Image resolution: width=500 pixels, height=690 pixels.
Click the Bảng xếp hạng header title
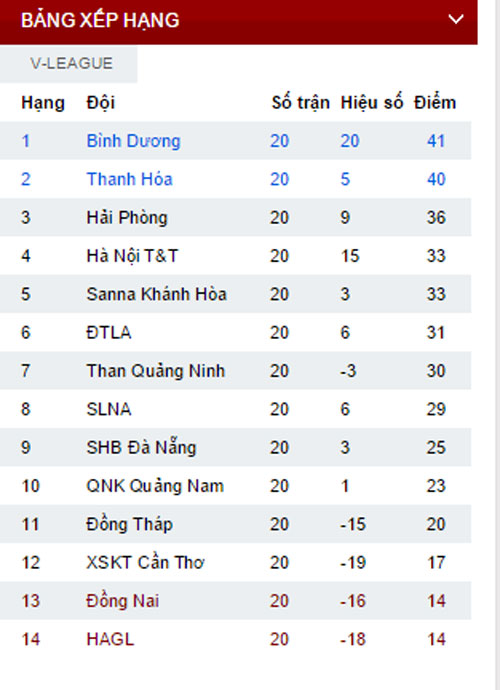[x=100, y=20]
